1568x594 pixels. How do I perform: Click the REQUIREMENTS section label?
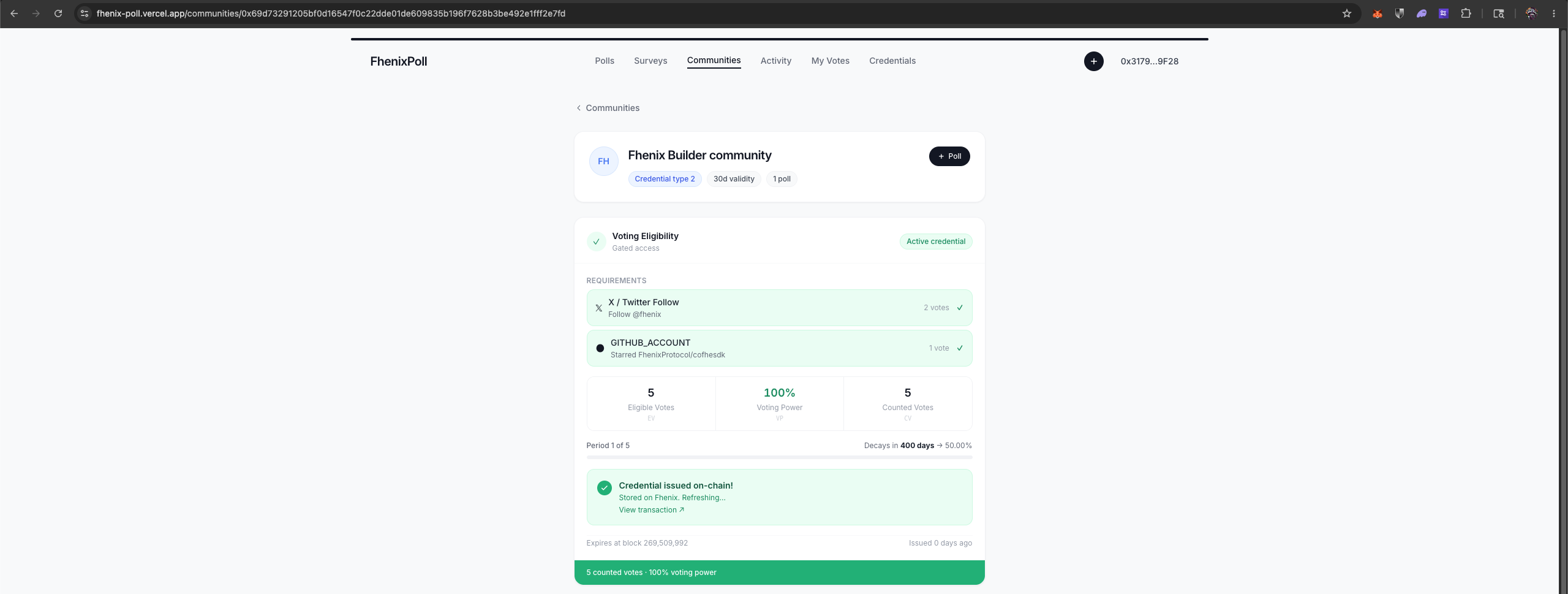click(x=616, y=281)
